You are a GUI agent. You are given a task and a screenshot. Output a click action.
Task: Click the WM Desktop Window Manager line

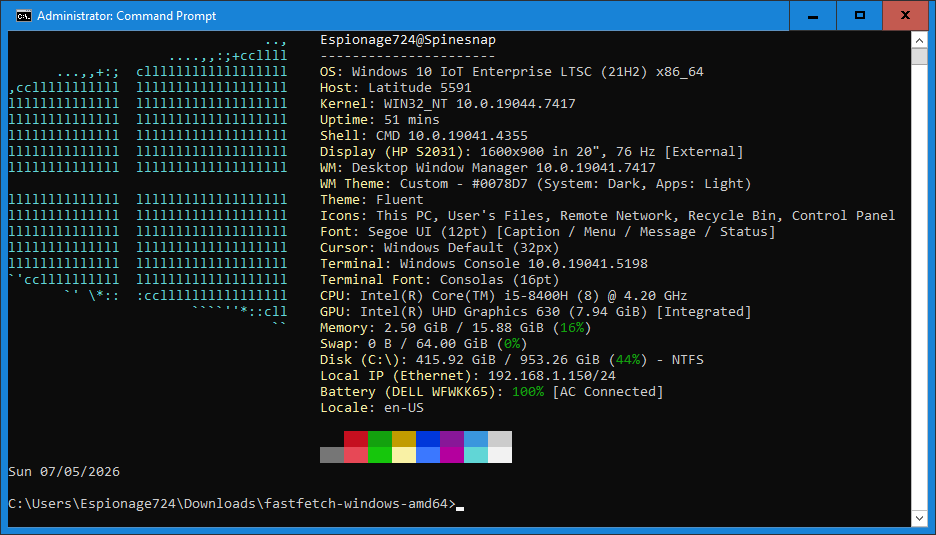tap(488, 168)
